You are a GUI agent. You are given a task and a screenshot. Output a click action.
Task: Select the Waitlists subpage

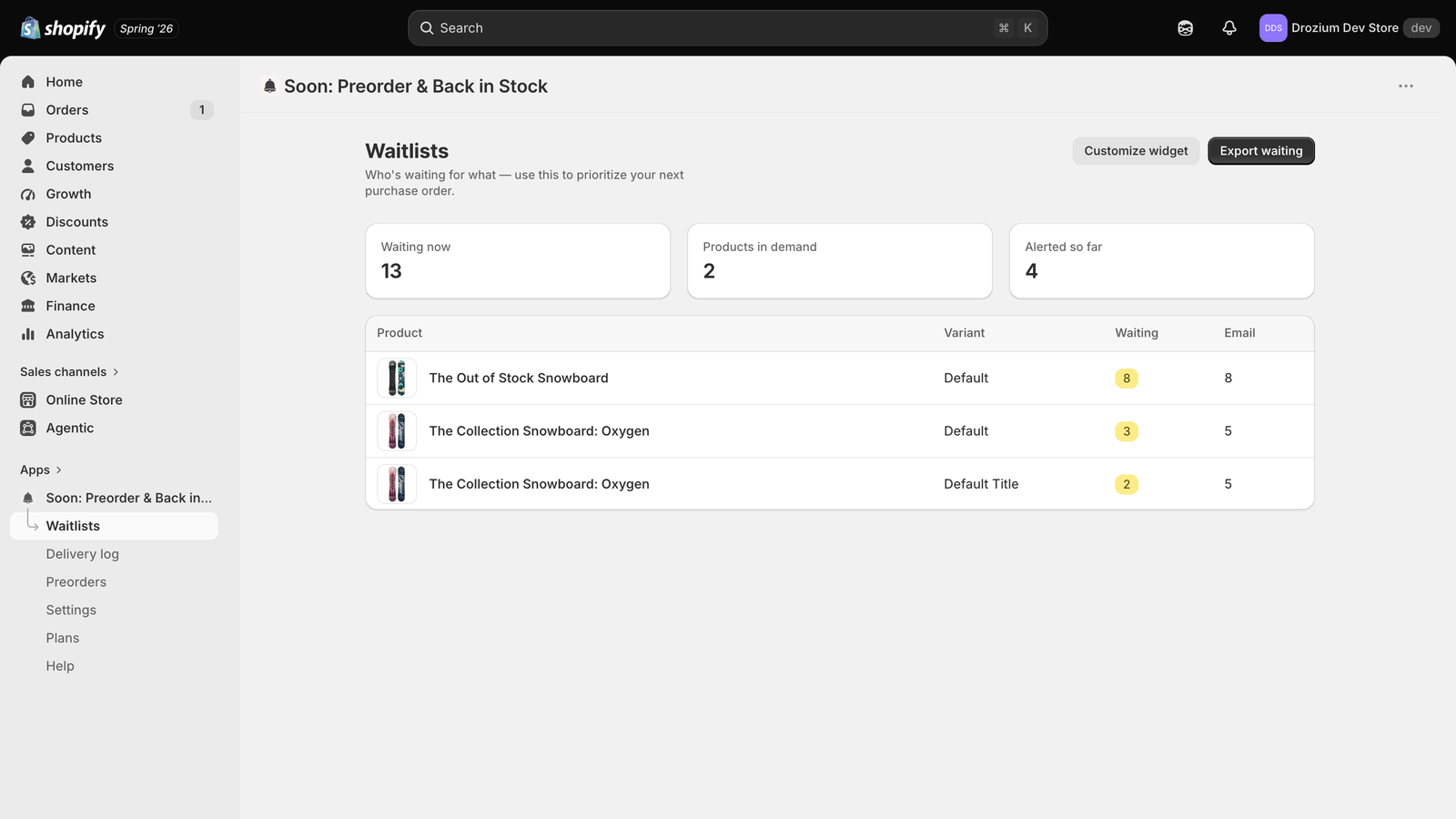114,526
